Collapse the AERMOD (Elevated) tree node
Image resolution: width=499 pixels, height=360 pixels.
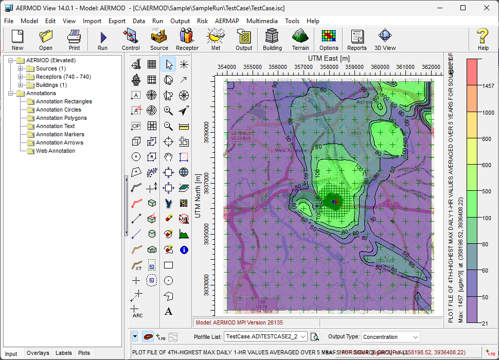click(x=11, y=60)
